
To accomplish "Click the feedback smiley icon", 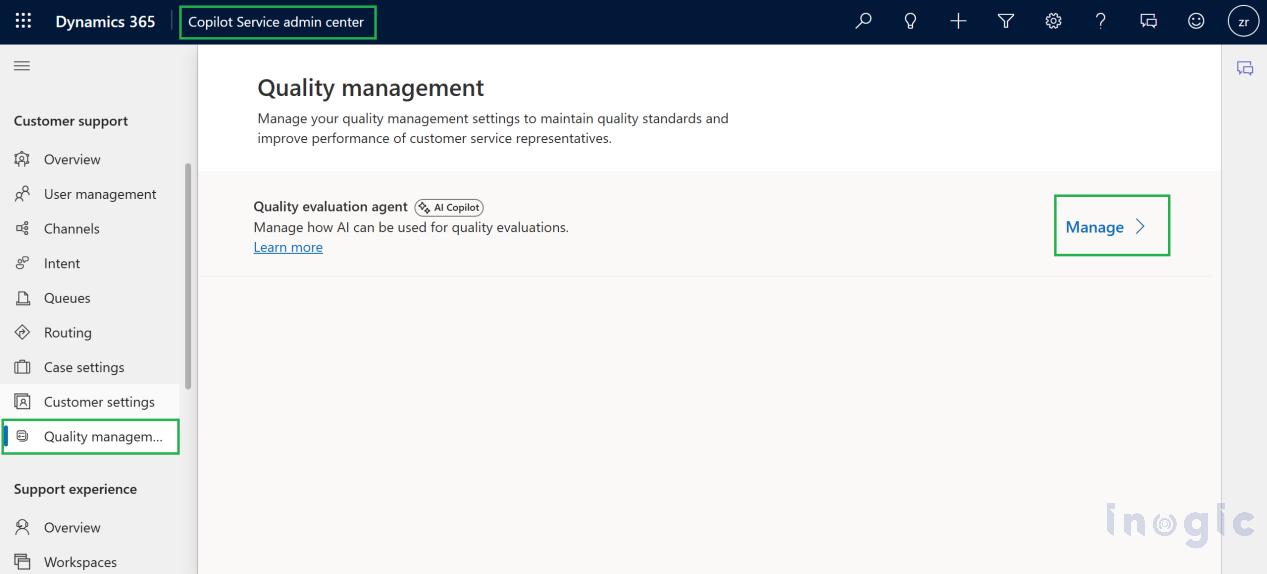I will (x=1196, y=21).
